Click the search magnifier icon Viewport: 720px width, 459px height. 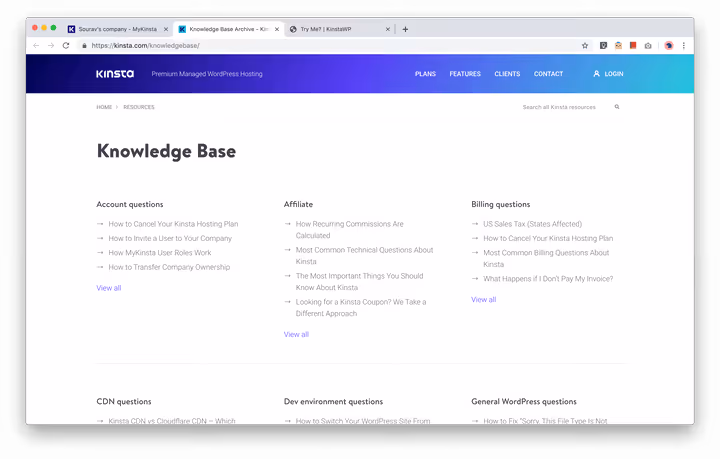(x=617, y=106)
